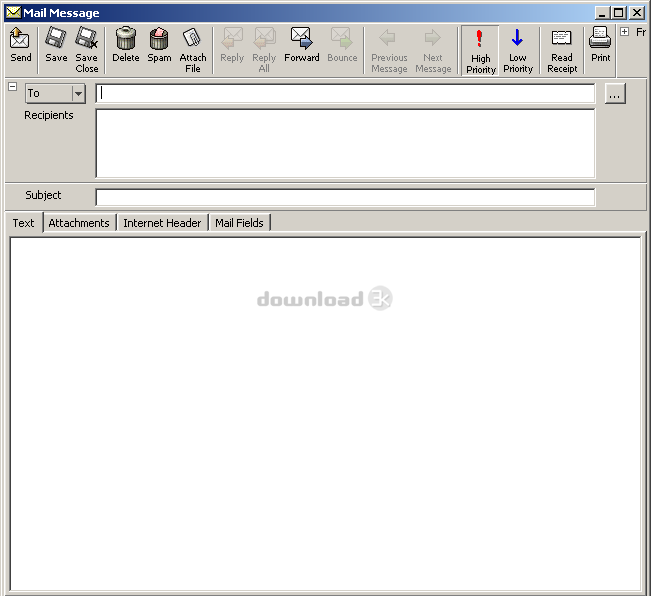The width and height of the screenshot is (651, 596).
Task: Focus the Subject input field
Action: 345,197
